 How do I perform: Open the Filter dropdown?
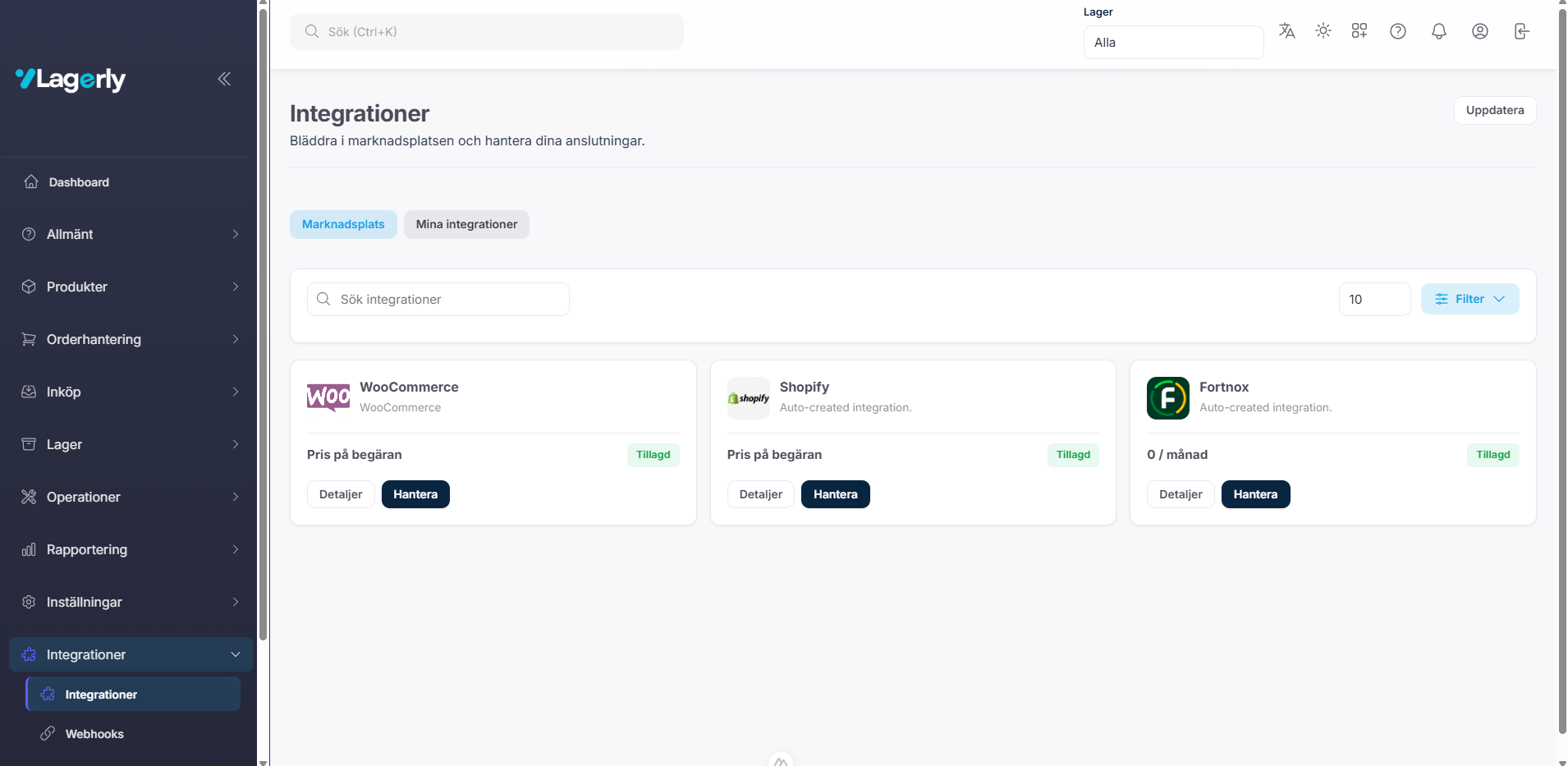(1469, 299)
